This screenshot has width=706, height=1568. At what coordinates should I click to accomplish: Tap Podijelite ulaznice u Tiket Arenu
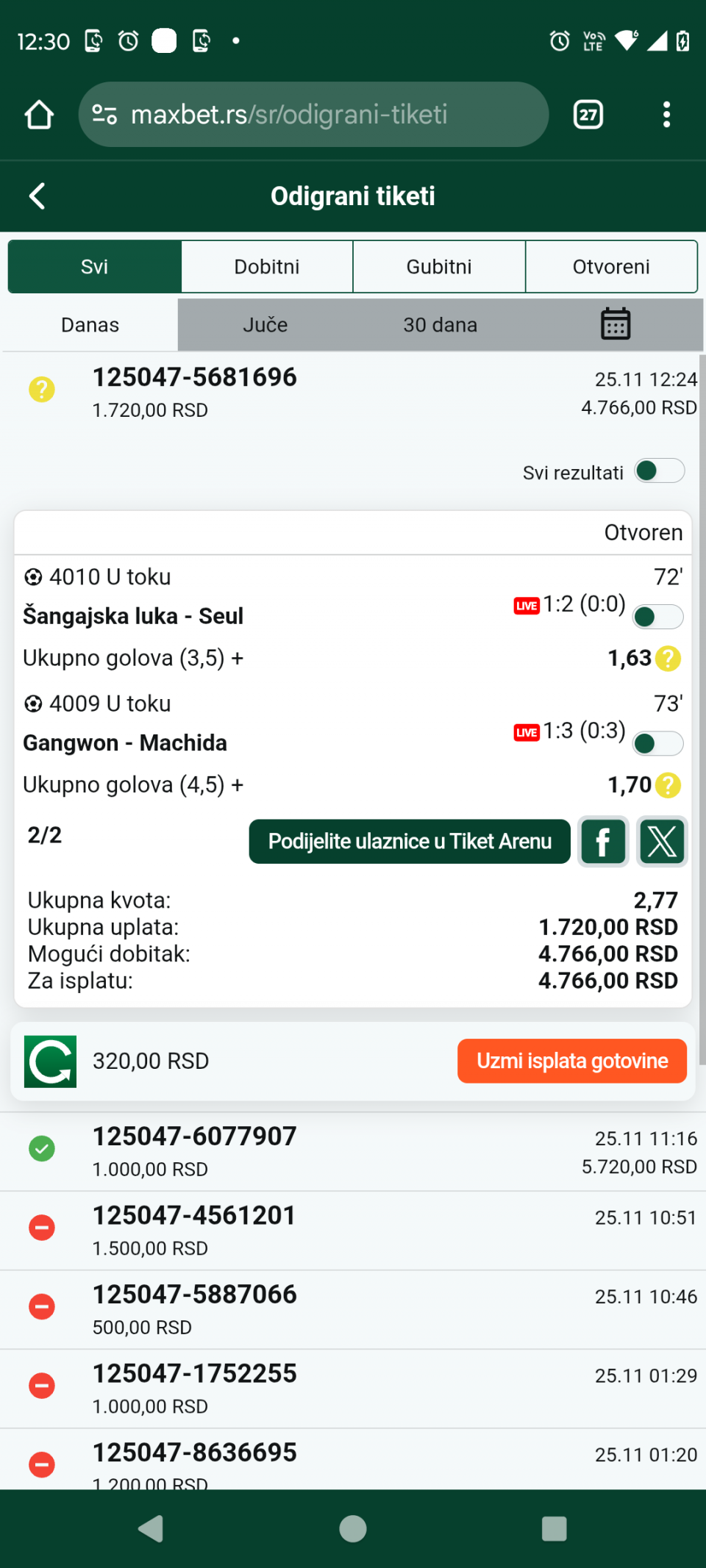click(x=410, y=842)
